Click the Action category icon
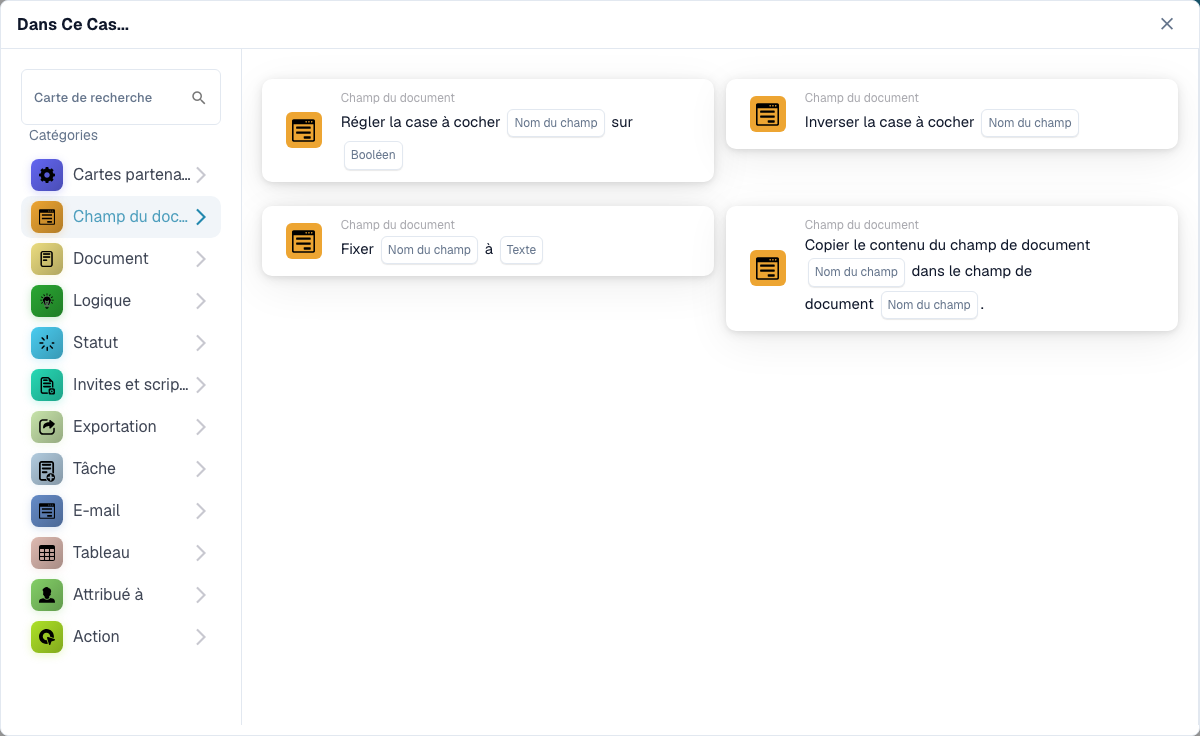This screenshot has width=1200, height=736. coord(47,637)
